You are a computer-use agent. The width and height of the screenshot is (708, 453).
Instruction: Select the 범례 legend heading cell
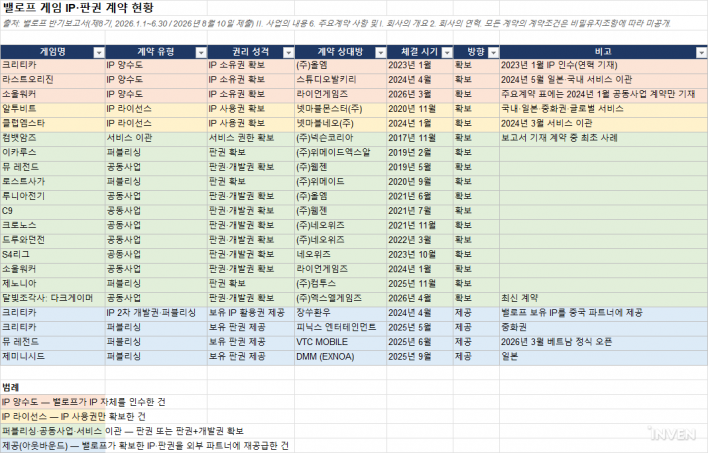[x=53, y=388]
